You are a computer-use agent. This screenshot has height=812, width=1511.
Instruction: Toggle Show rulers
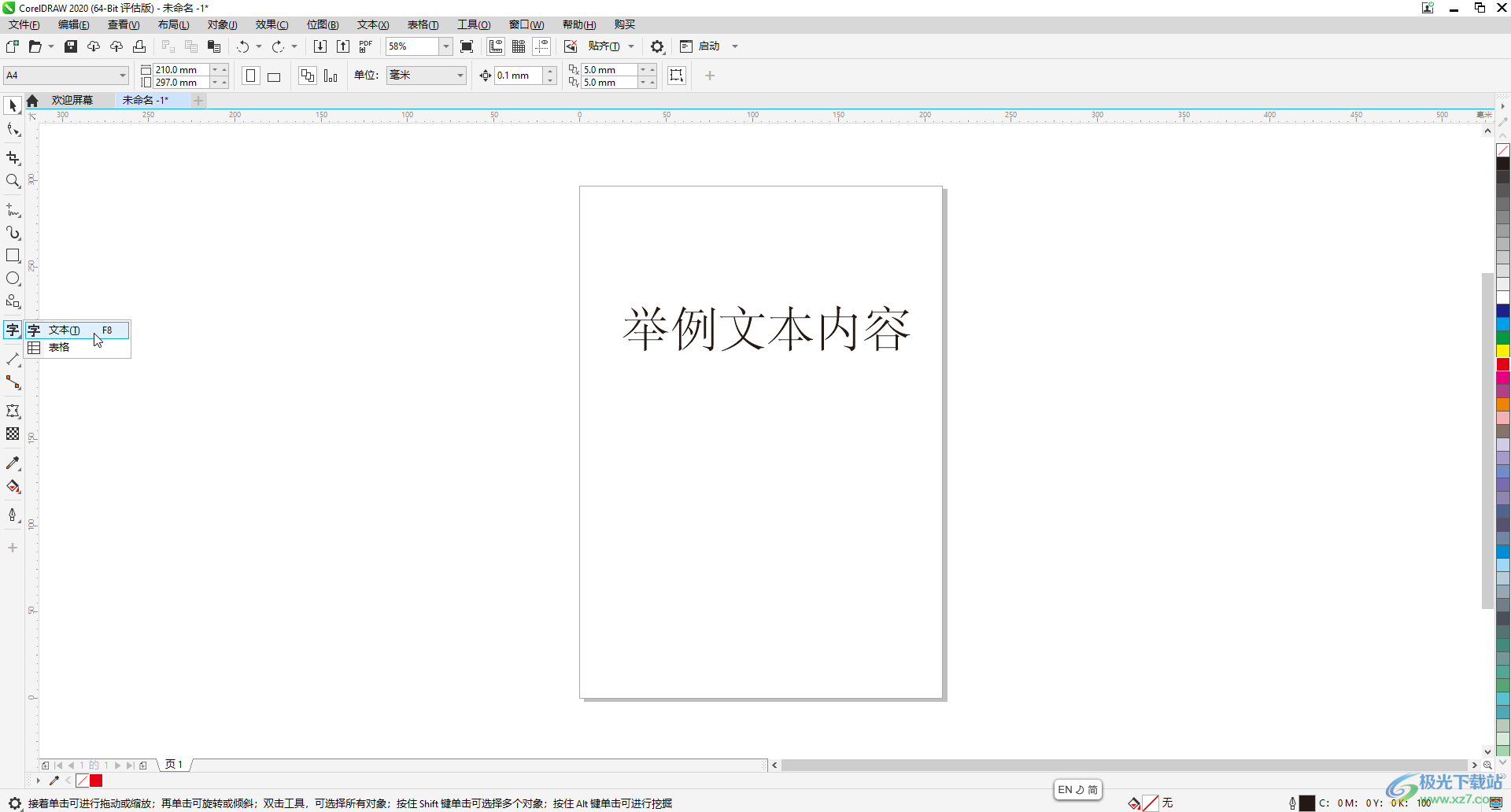tap(496, 46)
